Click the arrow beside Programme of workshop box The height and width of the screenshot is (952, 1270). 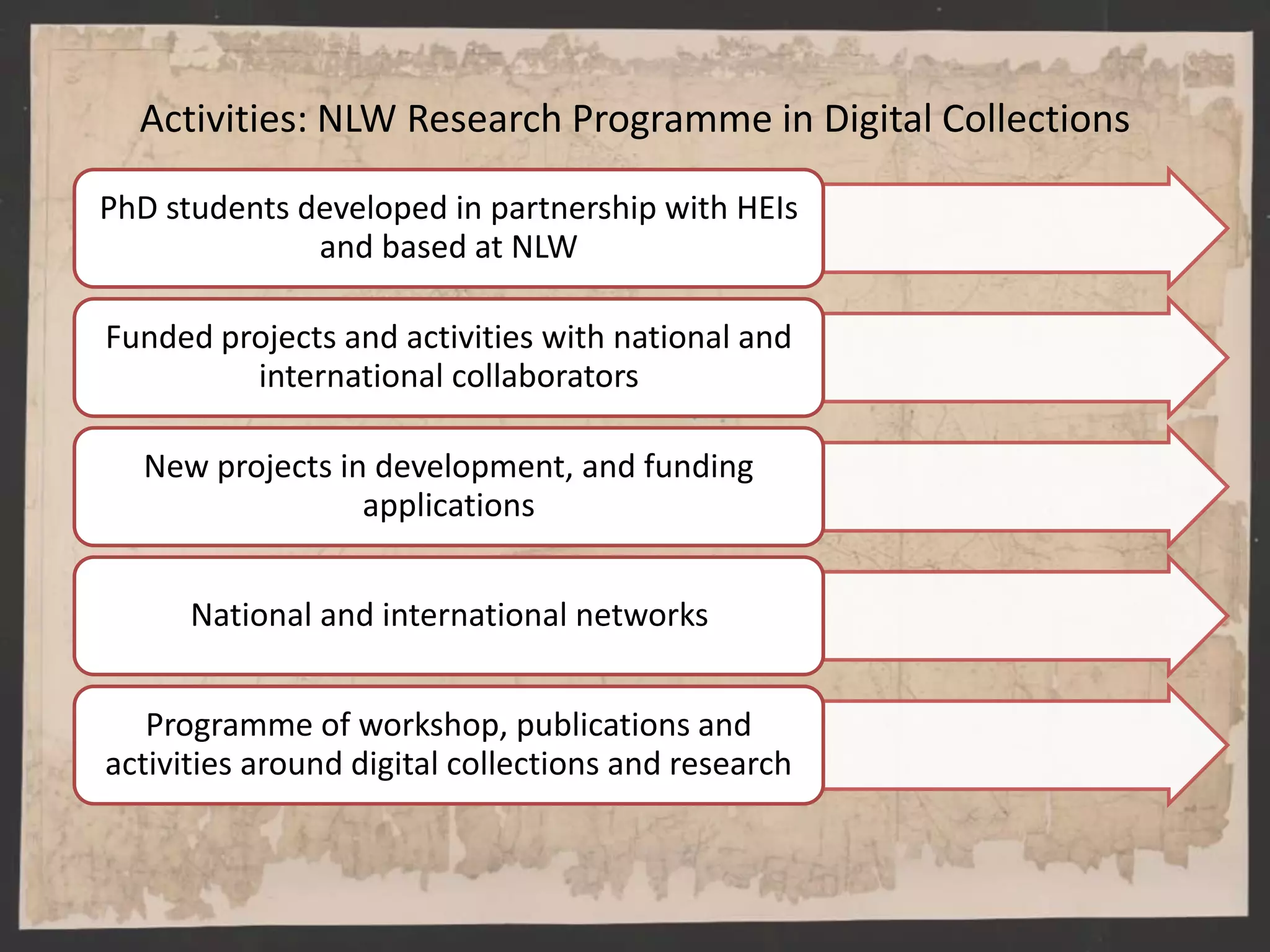coord(1026,744)
